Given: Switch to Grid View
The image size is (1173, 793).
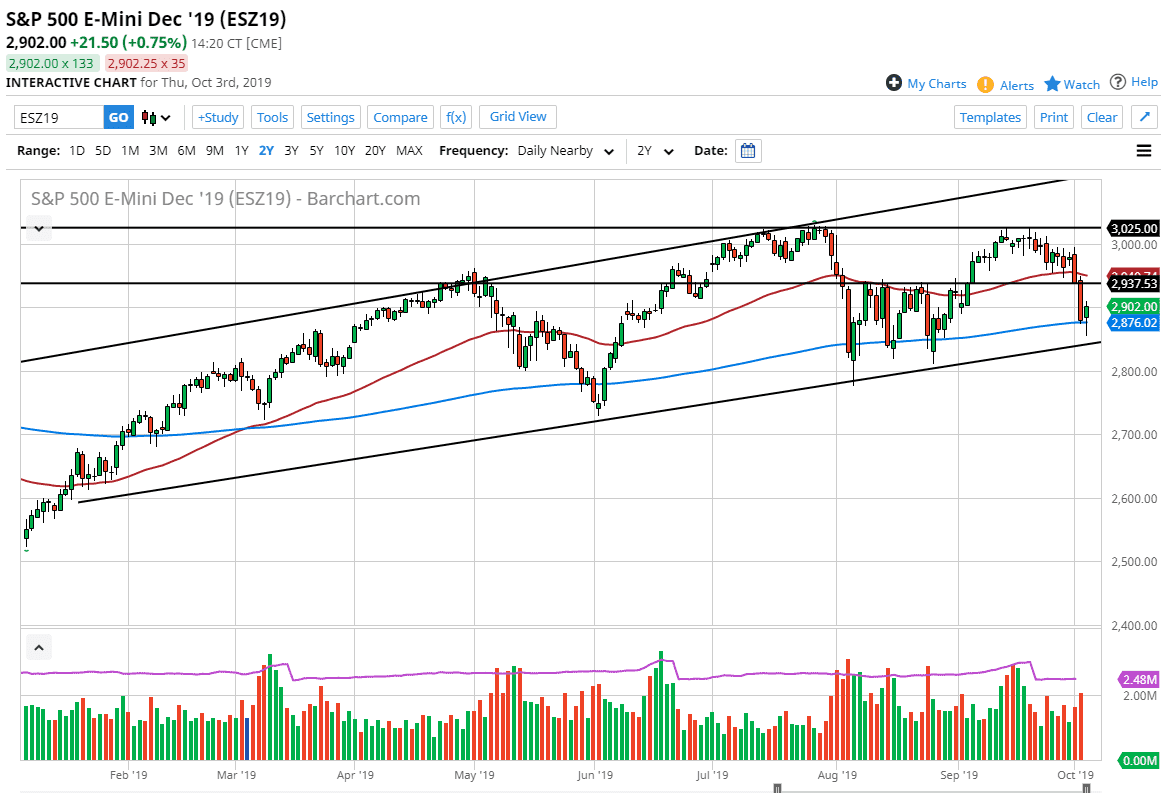Looking at the screenshot, I should point(517,117).
